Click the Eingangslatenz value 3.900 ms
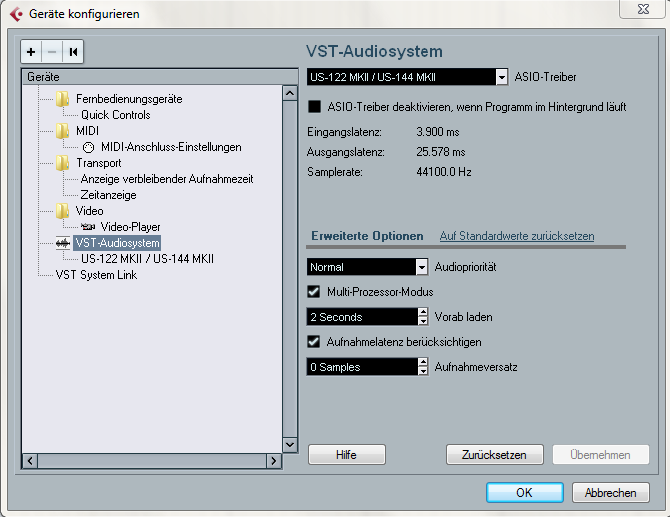Viewport: 670px width, 517px height. pos(438,132)
